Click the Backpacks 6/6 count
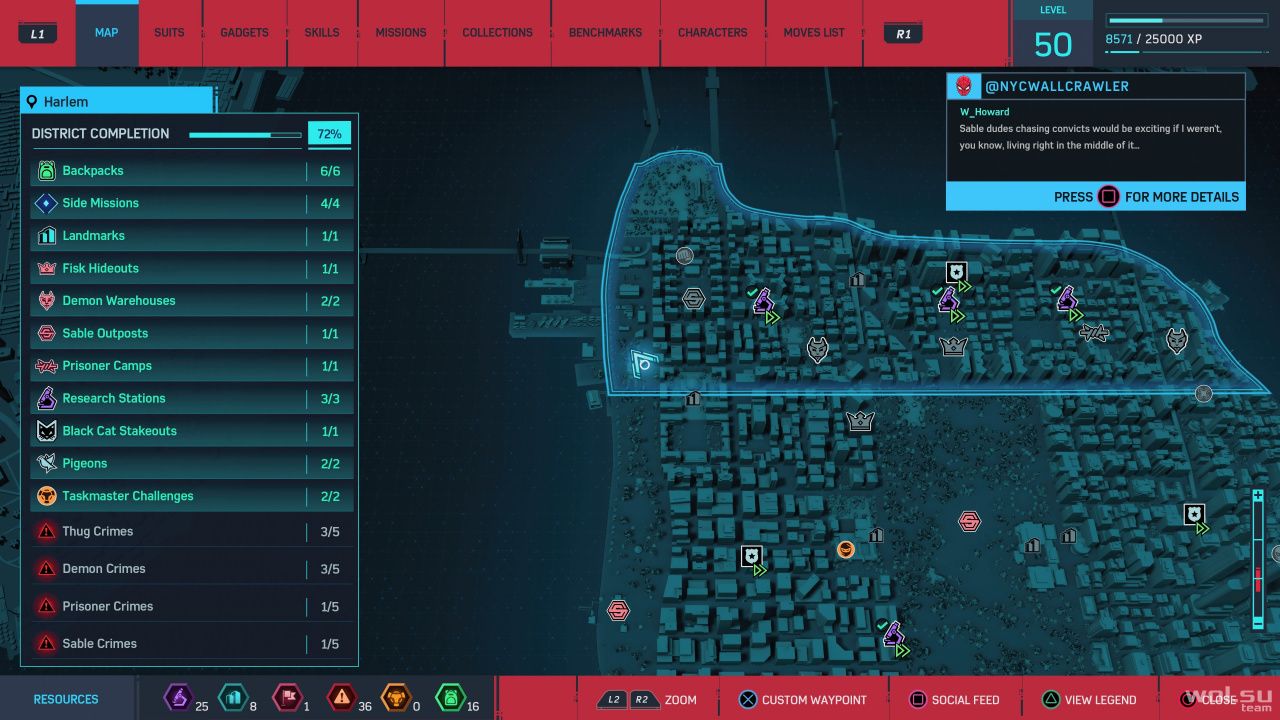1280x720 pixels. (x=330, y=171)
